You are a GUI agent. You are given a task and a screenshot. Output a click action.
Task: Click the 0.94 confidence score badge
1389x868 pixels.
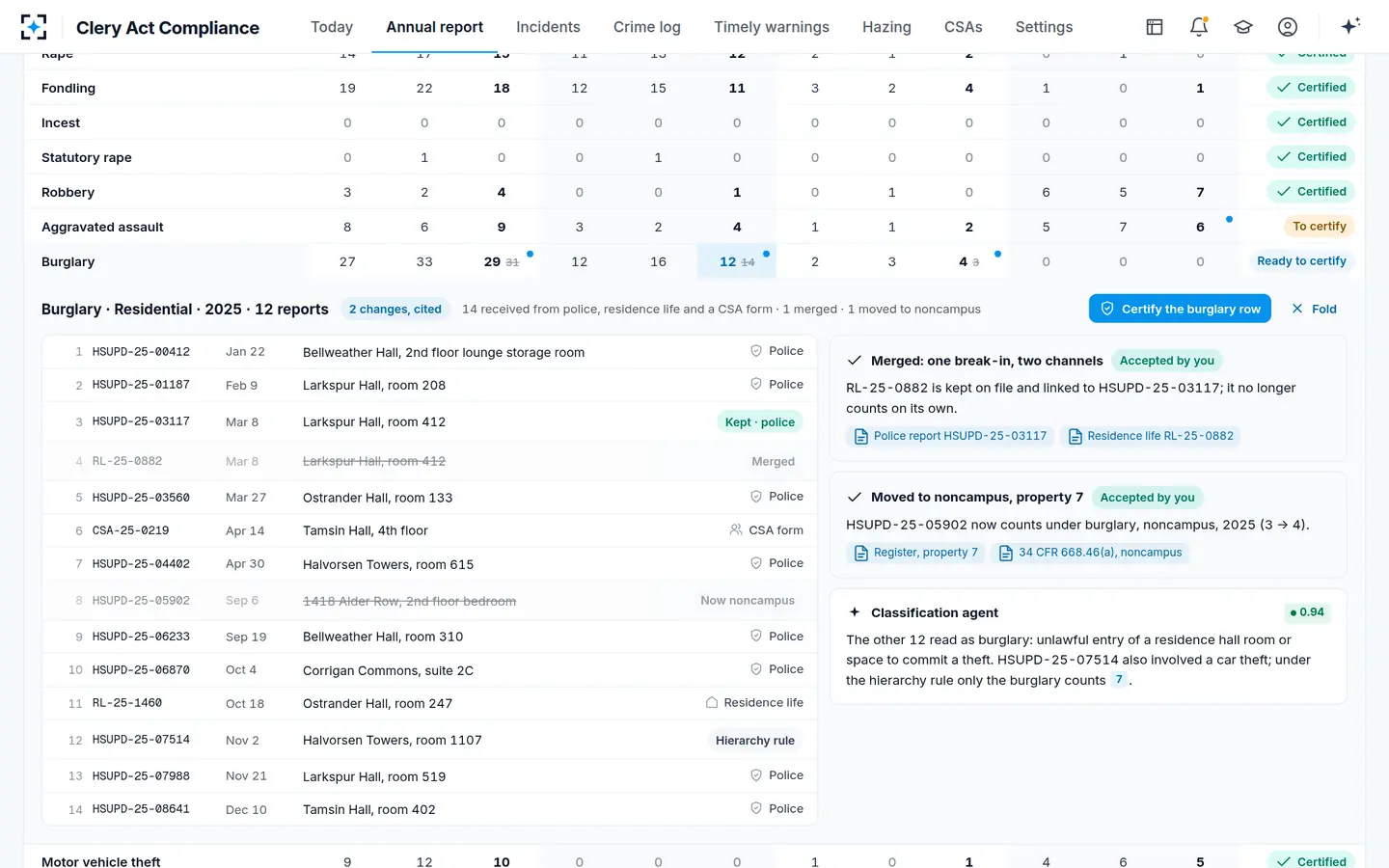pos(1307,612)
